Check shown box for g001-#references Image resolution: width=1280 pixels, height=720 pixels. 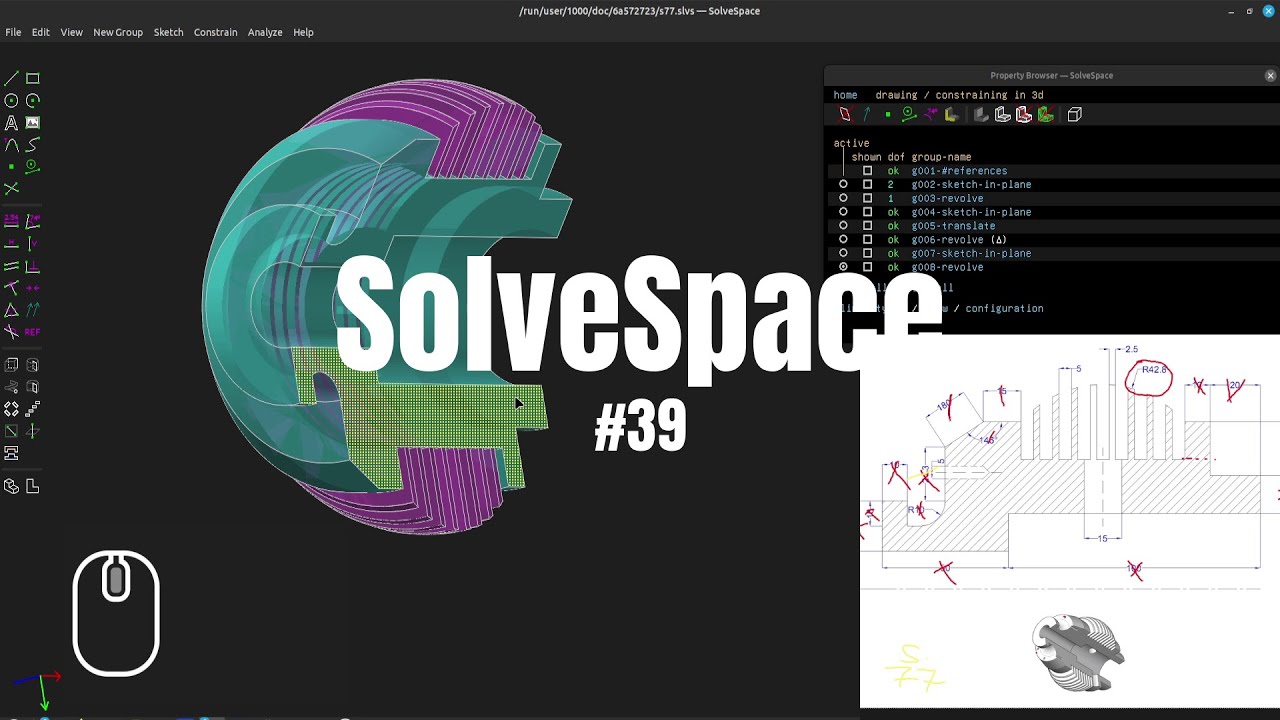(867, 171)
